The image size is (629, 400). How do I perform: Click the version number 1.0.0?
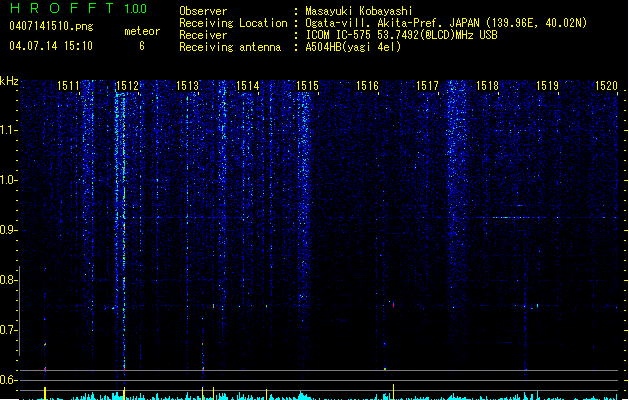136,9
